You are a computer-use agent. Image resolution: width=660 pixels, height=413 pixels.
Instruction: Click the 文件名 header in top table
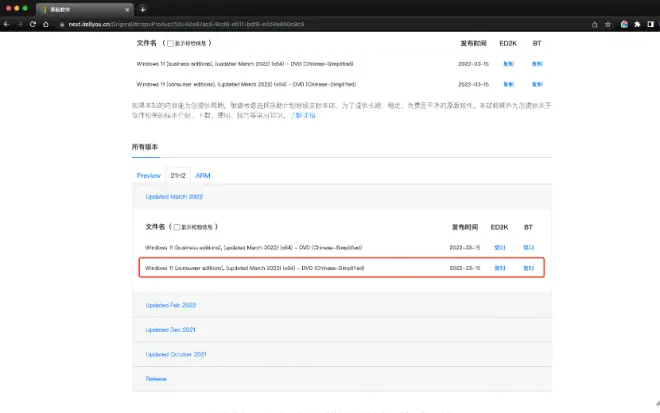click(146, 43)
